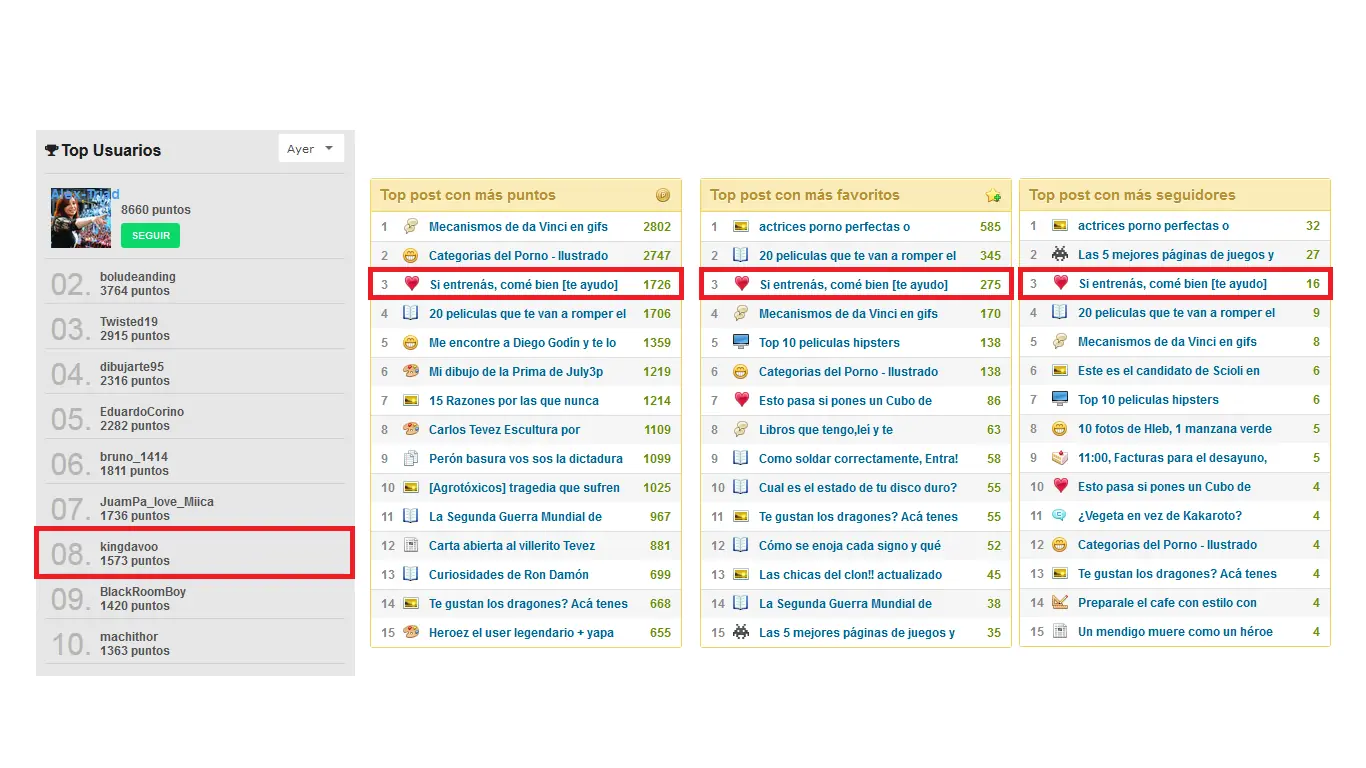Viewport: 1366px width, 768px height.
Task: Click the smiley icon beside '10 fotos de Hleb, 1 manzana verde'
Action: pyautogui.click(x=1059, y=429)
